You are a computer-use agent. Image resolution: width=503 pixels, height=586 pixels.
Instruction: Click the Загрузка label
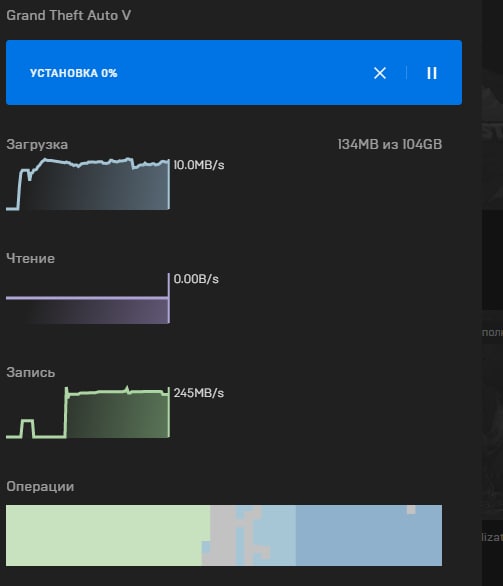(37, 145)
